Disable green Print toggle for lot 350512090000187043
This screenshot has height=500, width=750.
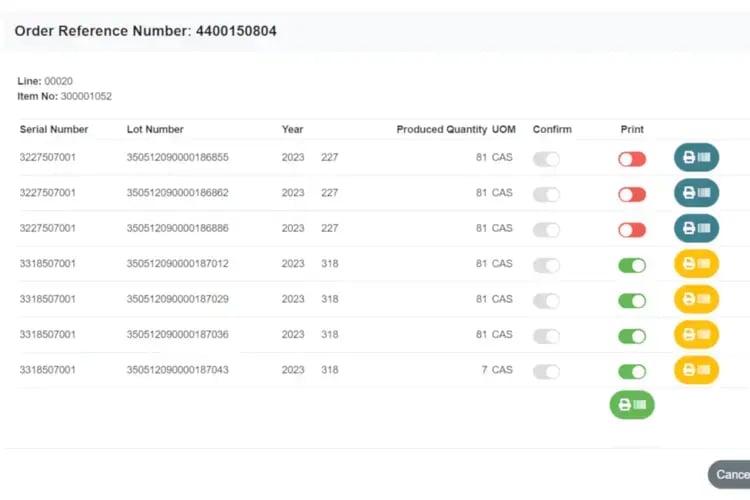(632, 371)
